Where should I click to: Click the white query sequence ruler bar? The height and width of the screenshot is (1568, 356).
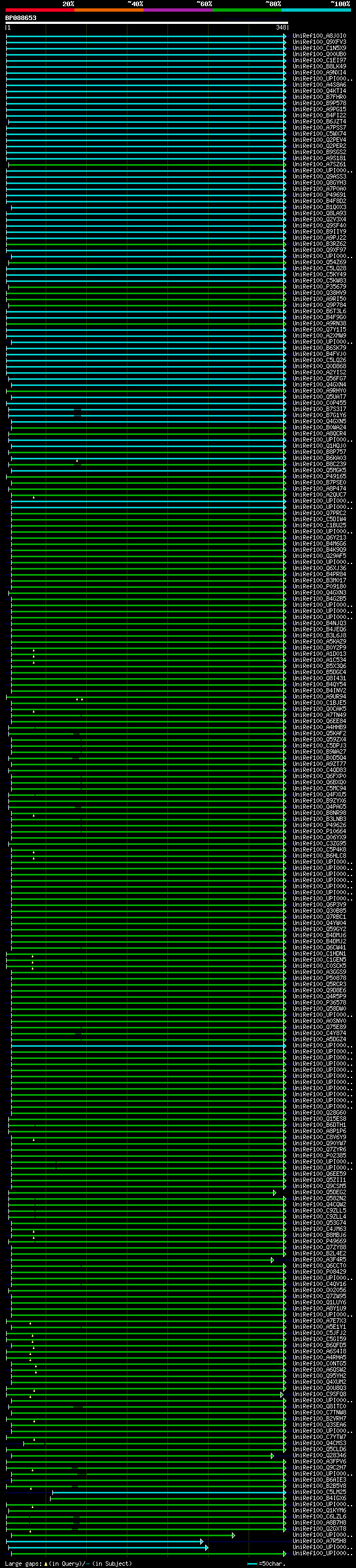pyautogui.click(x=147, y=22)
